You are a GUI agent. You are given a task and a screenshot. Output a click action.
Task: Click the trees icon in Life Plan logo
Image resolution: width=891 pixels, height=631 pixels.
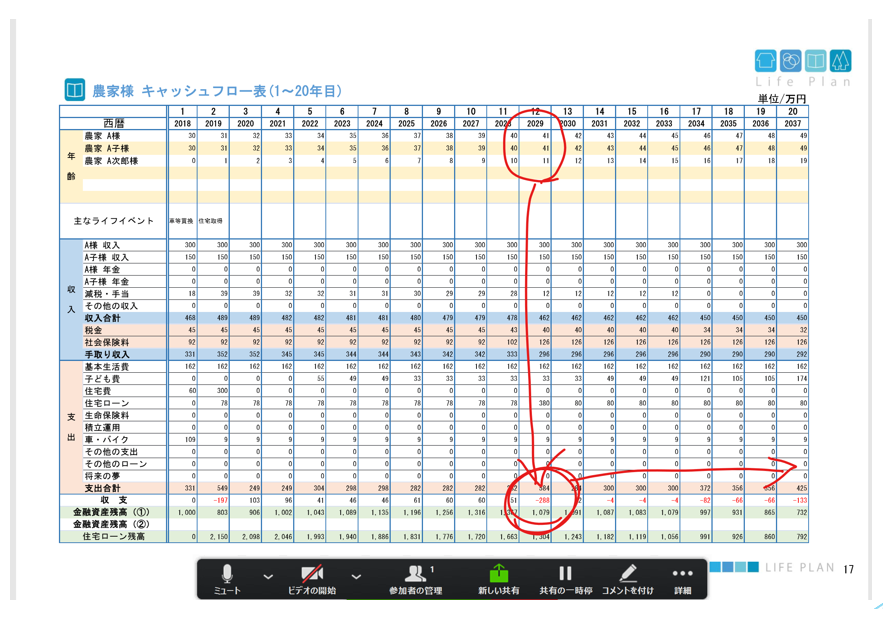[840, 60]
